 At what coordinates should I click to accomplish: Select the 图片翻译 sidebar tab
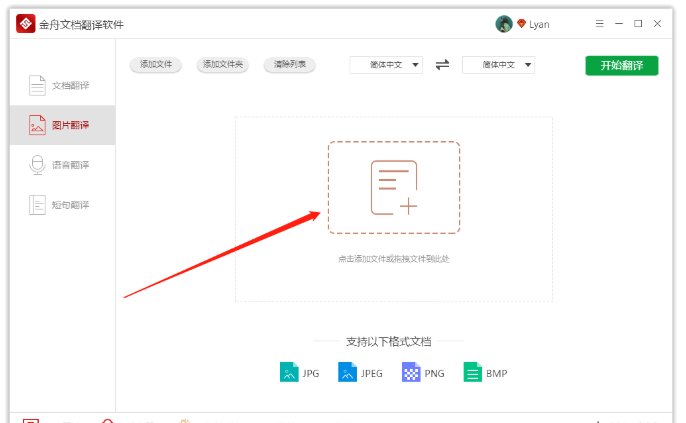[63, 125]
